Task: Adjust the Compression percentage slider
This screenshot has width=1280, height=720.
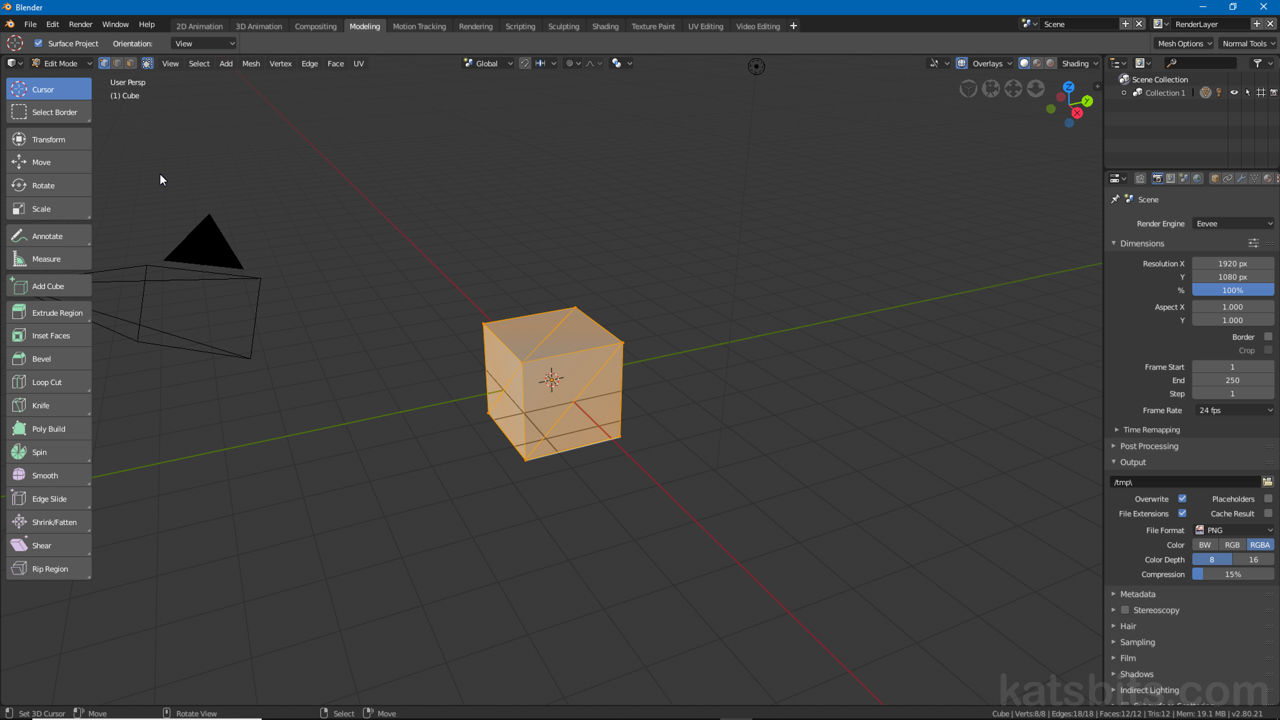Action: [1233, 574]
